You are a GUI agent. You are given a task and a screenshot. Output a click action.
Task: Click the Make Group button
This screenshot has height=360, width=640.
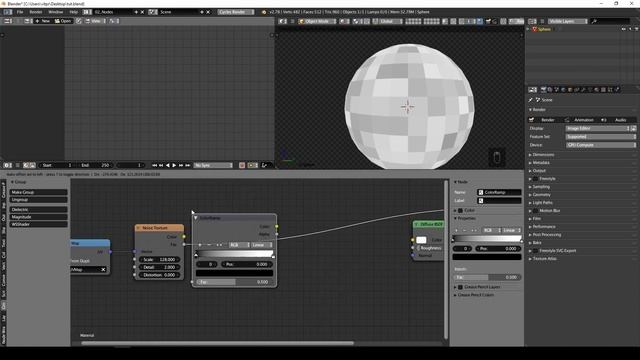point(39,192)
